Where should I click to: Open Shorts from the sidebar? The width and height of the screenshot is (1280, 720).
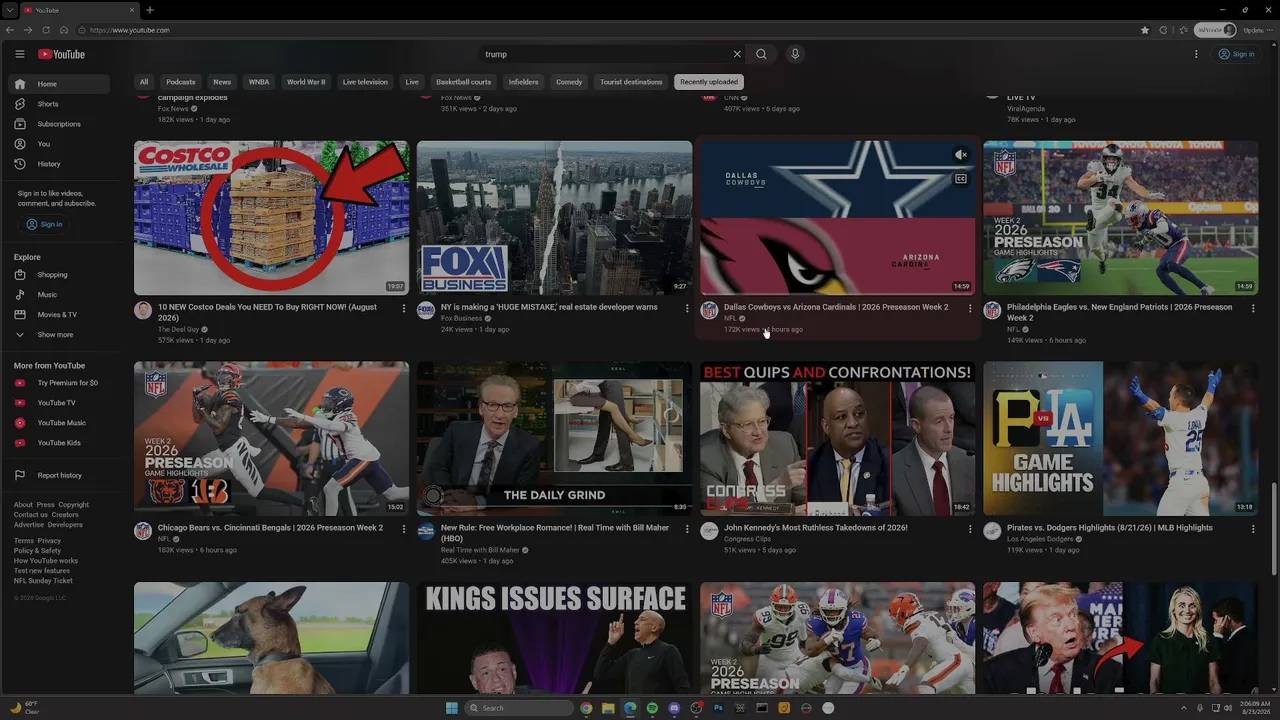click(60, 104)
